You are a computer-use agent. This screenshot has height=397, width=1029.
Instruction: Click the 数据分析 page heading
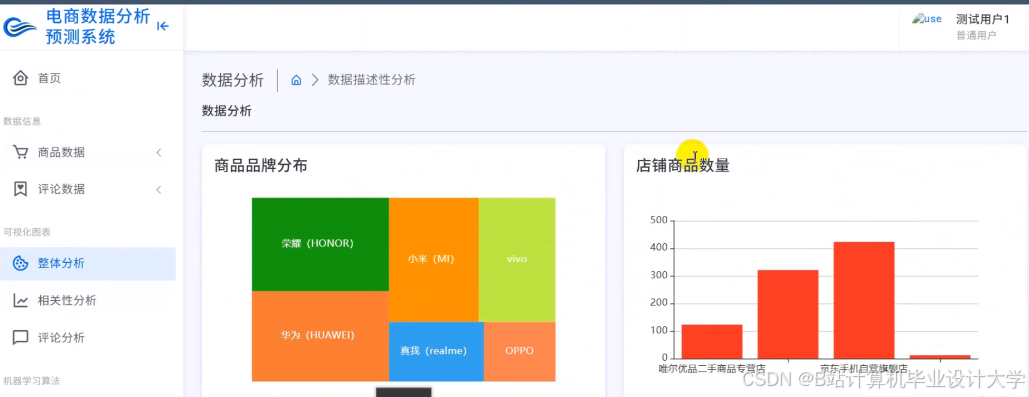click(x=233, y=81)
